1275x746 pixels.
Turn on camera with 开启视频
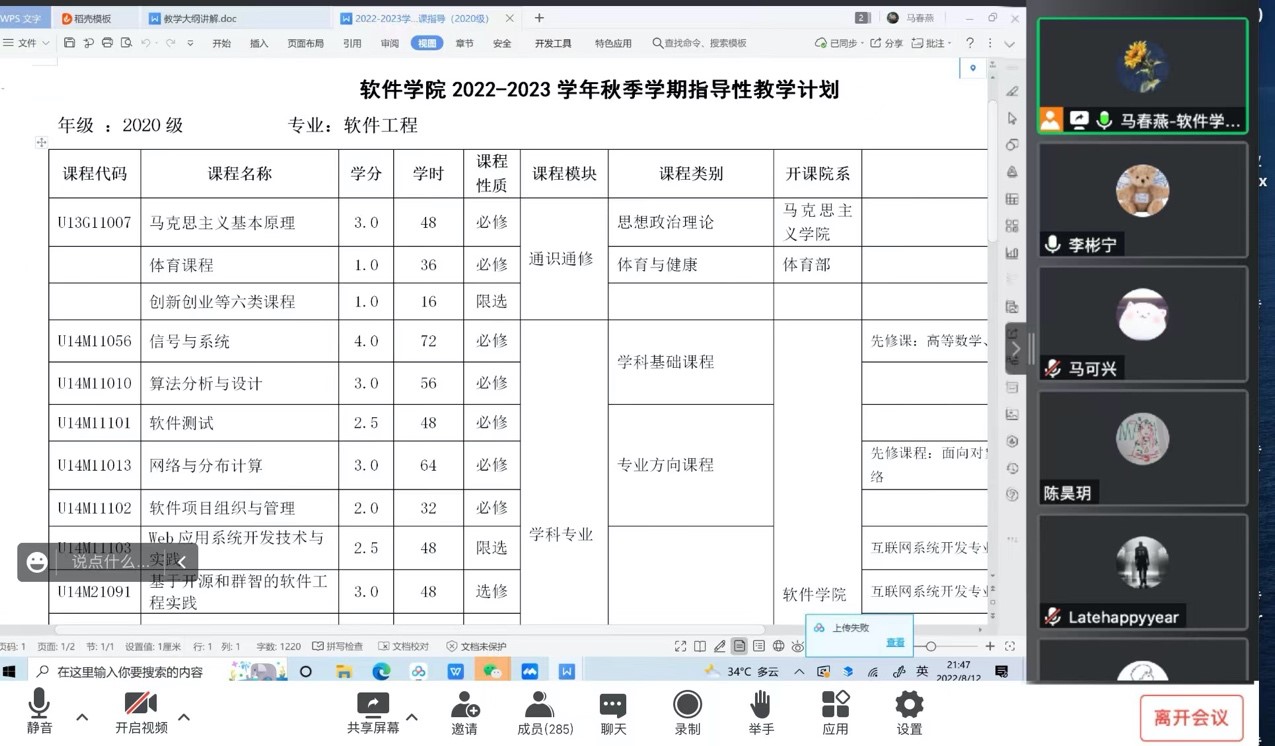141,712
